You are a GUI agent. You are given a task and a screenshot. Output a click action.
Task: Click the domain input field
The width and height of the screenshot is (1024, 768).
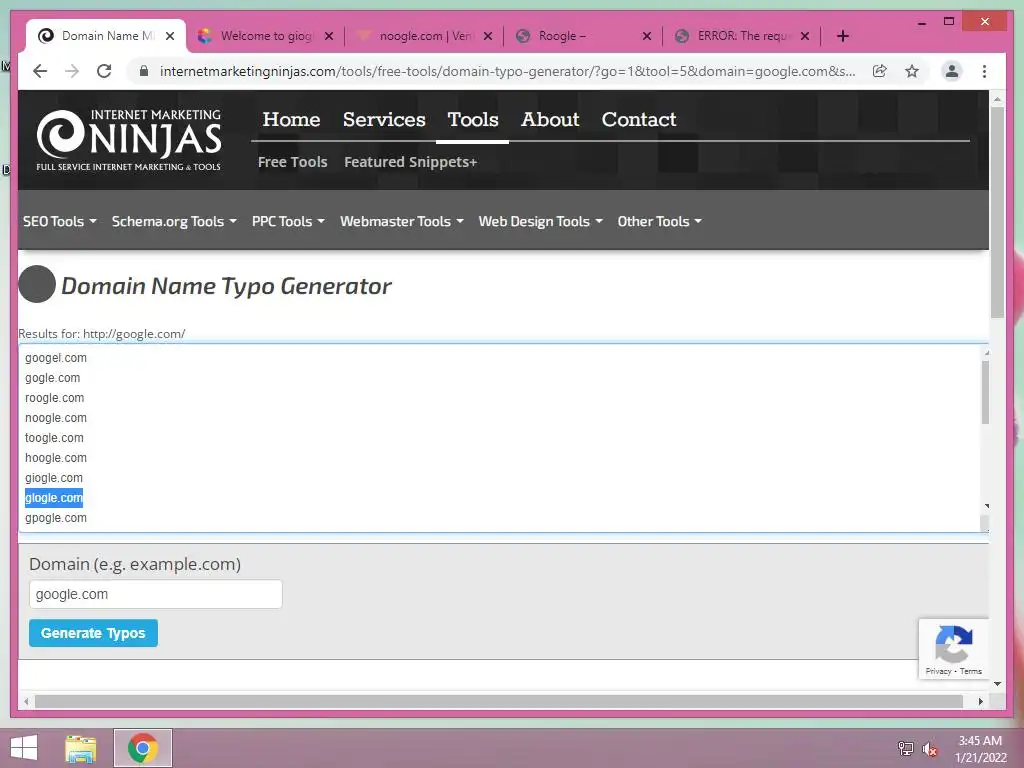coord(155,594)
